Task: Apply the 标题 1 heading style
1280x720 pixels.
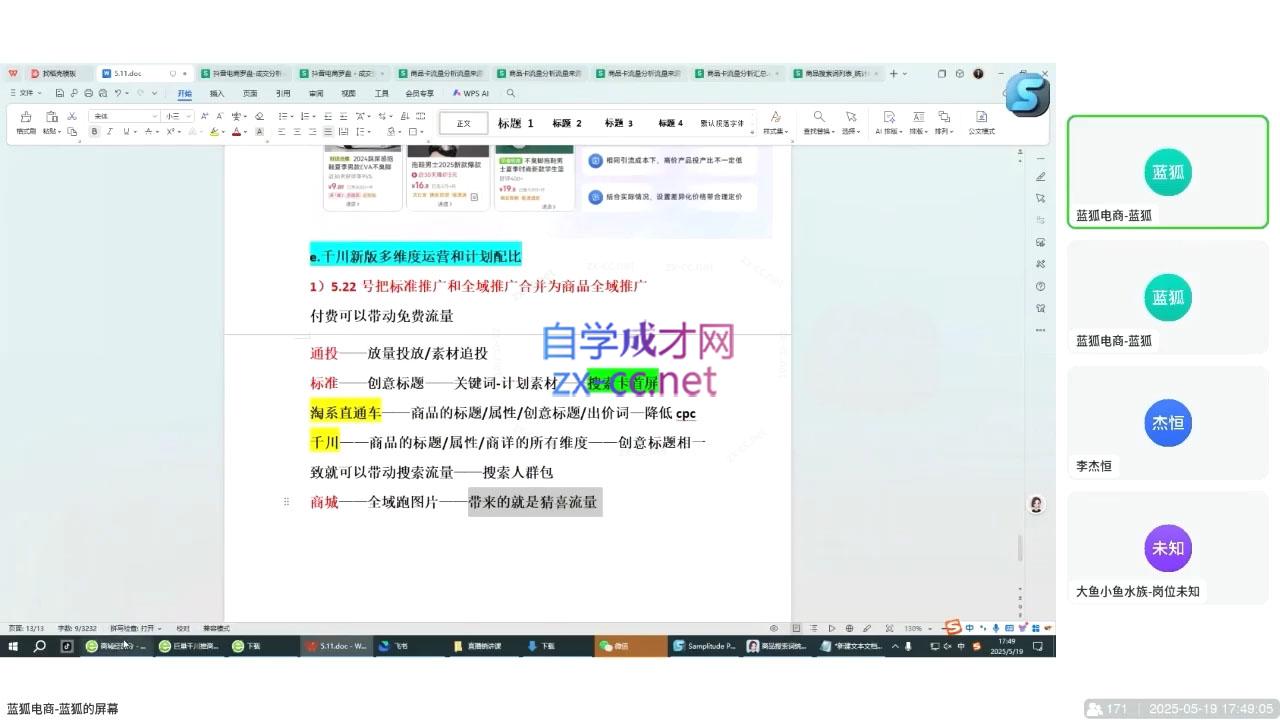Action: [516, 123]
